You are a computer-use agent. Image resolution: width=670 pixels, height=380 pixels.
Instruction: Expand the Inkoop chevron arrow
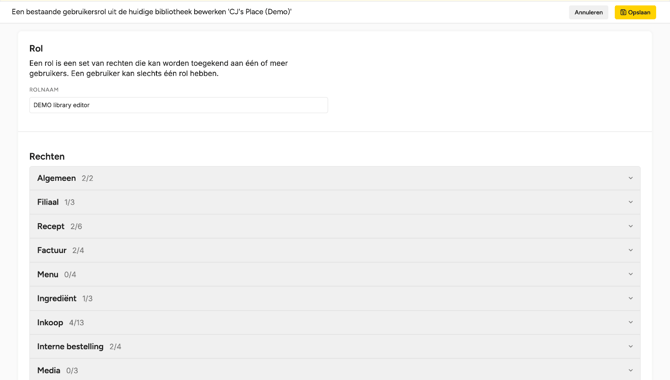tap(631, 322)
